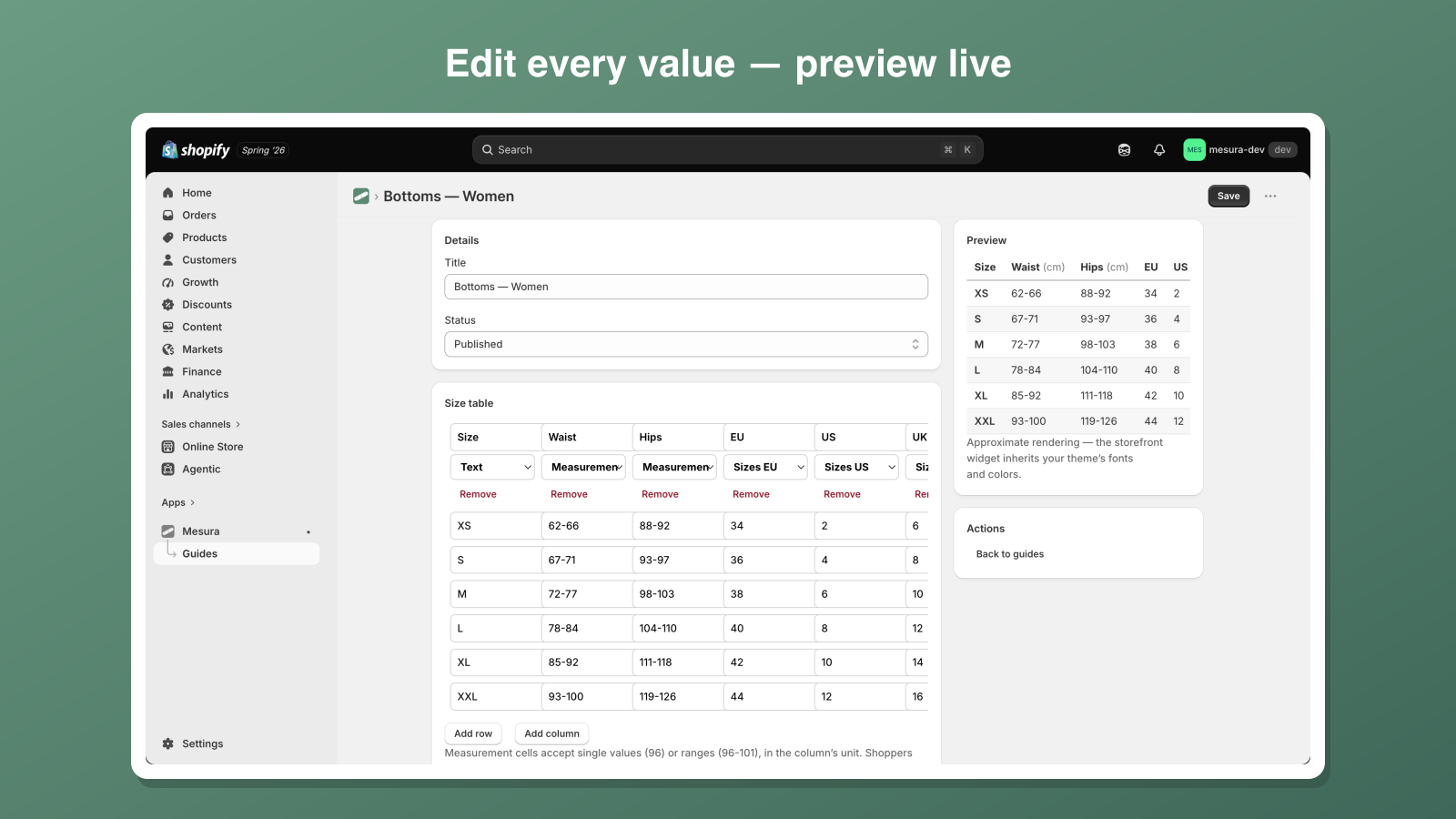The height and width of the screenshot is (819, 1456).
Task: Open the mesura-dev account menu
Action: point(1240,150)
